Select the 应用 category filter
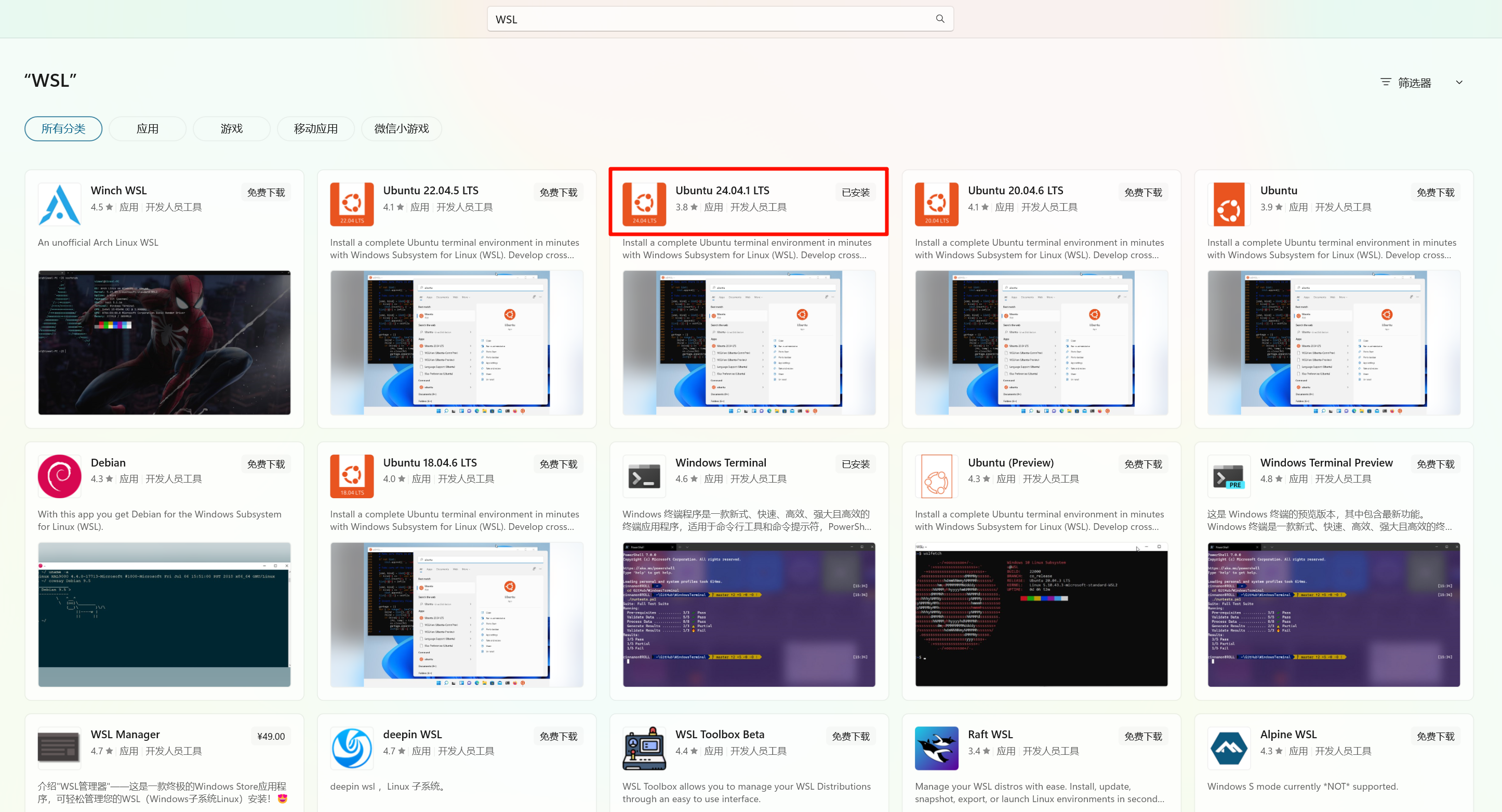This screenshot has height=812, width=1502. [147, 128]
